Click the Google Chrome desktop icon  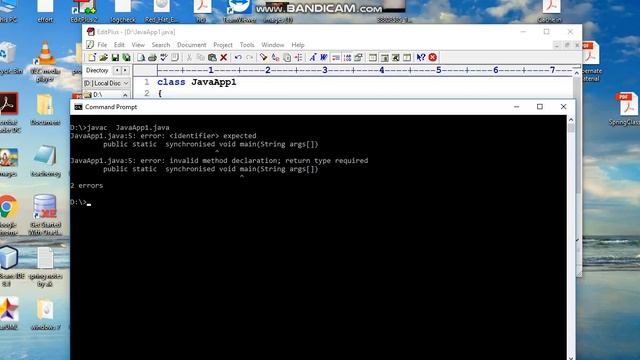click(8, 215)
